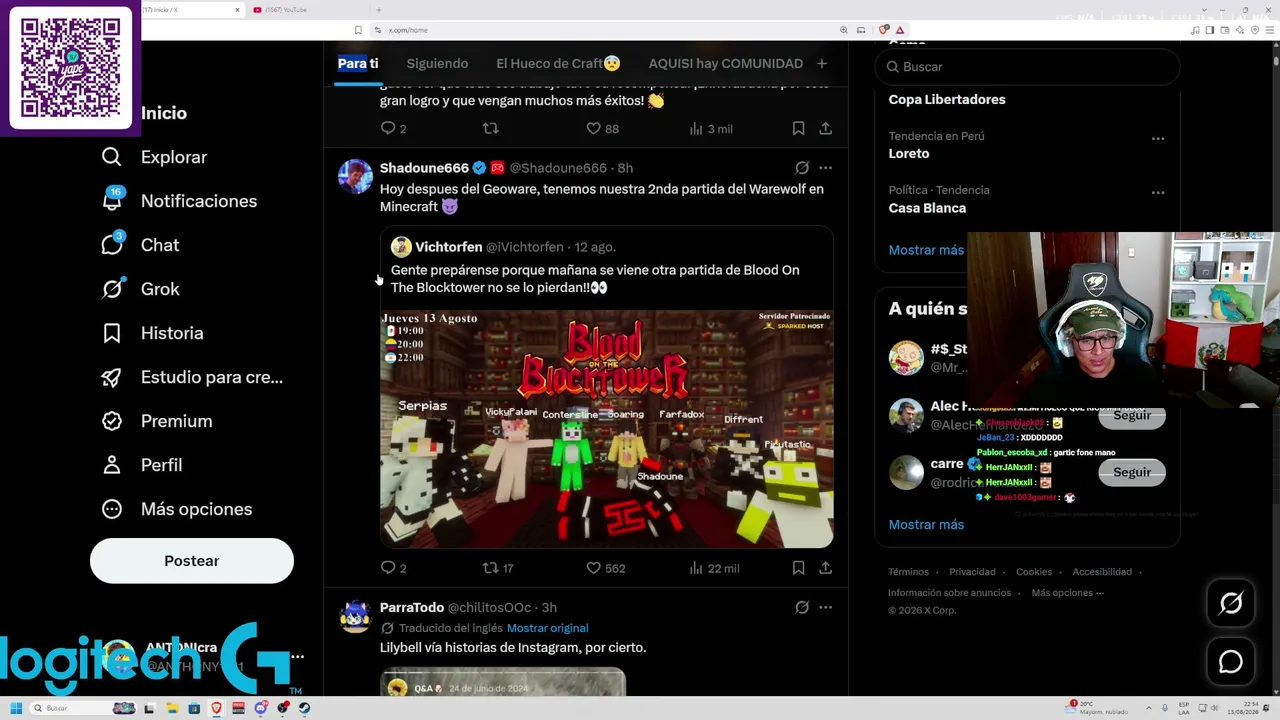Open El Hueco de Craft tab
1280x720 pixels.
click(558, 63)
